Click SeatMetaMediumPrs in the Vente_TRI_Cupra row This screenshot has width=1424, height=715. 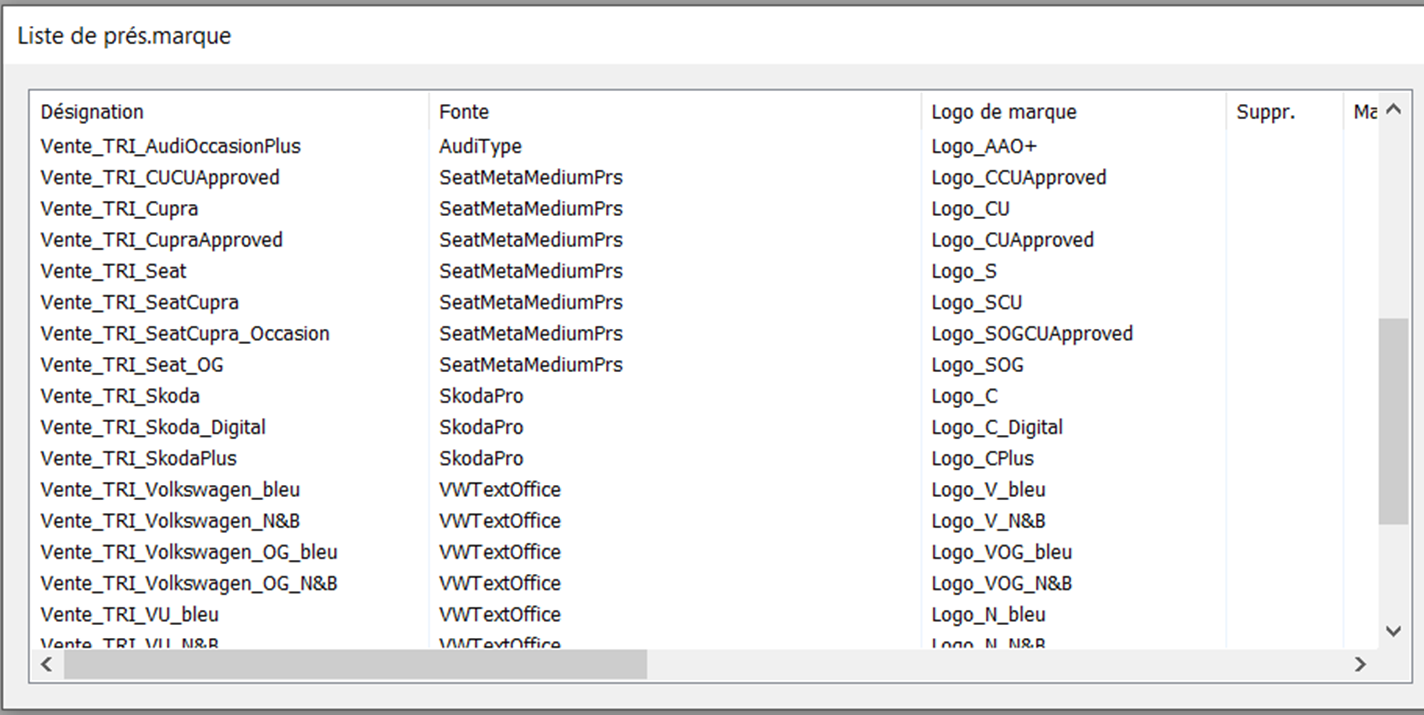point(531,208)
